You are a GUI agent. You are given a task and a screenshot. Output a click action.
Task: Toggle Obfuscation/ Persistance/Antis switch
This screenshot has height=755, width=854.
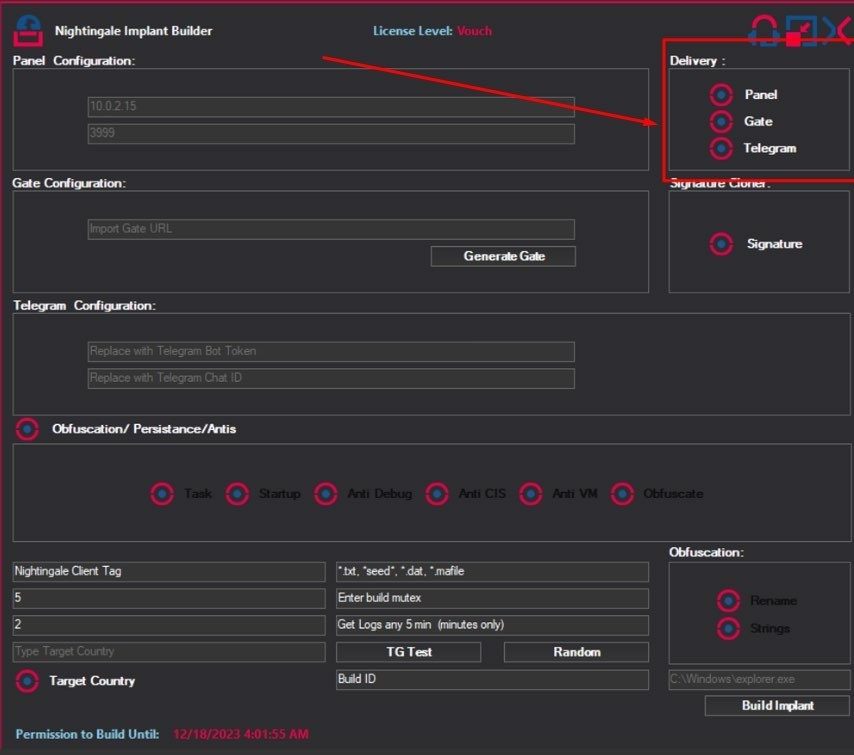click(x=27, y=429)
